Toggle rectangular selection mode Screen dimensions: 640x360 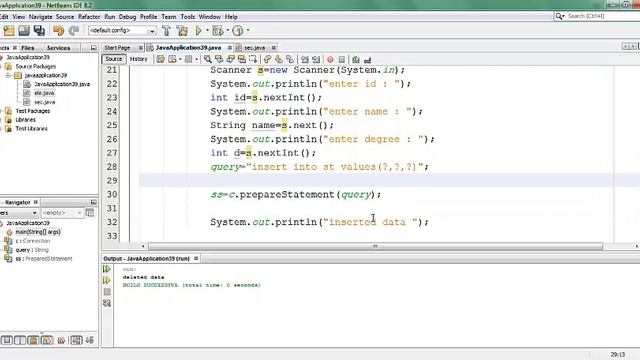(x=253, y=60)
